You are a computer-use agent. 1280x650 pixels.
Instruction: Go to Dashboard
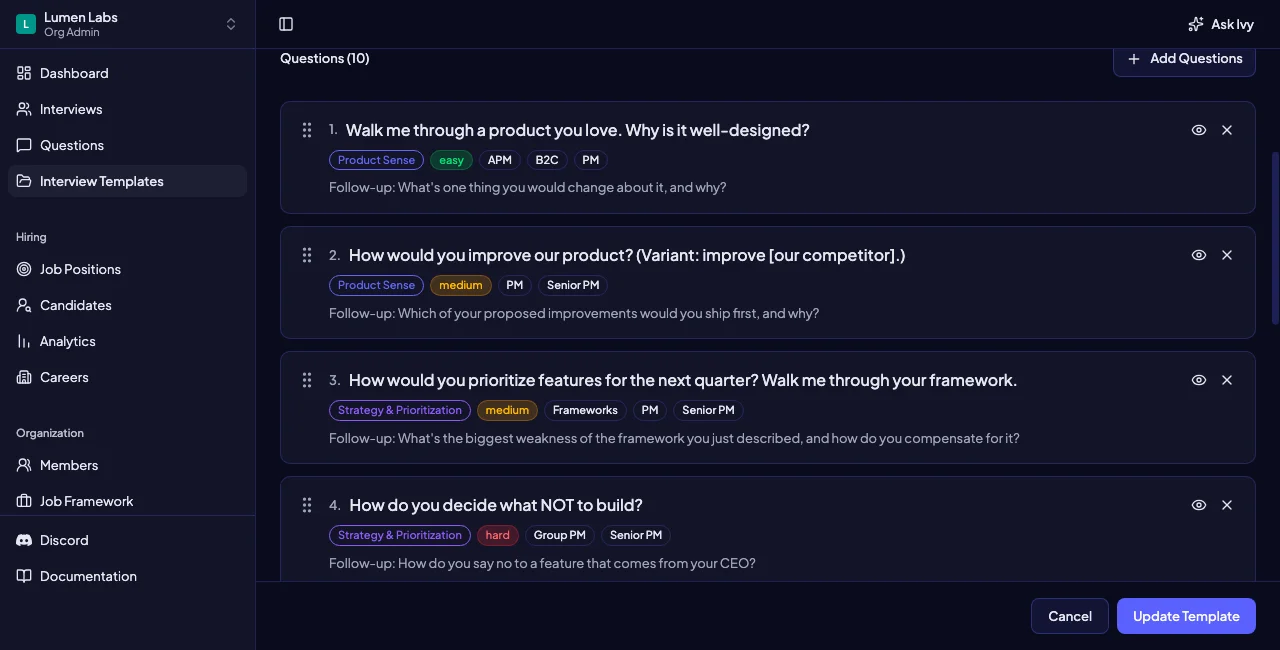[x=127, y=73]
